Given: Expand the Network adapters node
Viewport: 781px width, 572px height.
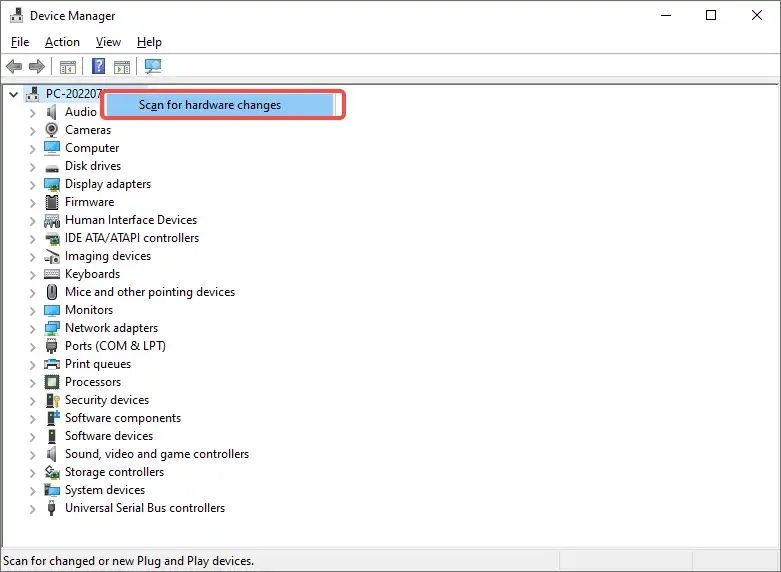Looking at the screenshot, I should (x=33, y=328).
